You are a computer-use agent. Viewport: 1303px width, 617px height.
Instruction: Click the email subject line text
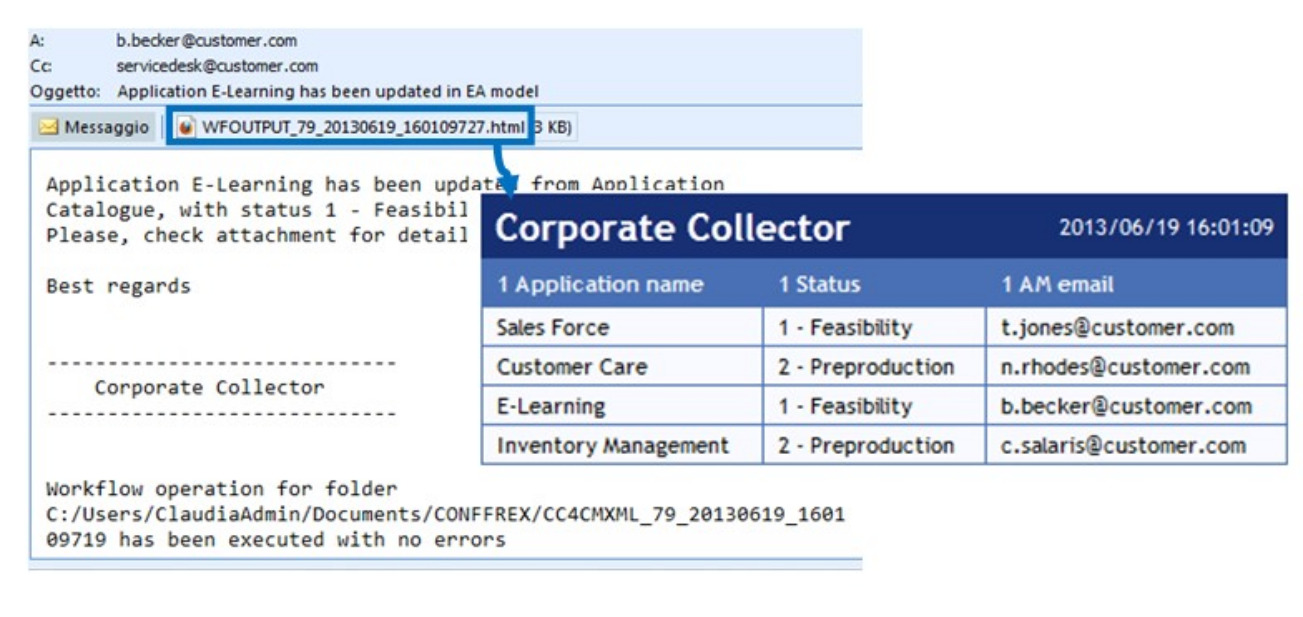click(x=328, y=92)
